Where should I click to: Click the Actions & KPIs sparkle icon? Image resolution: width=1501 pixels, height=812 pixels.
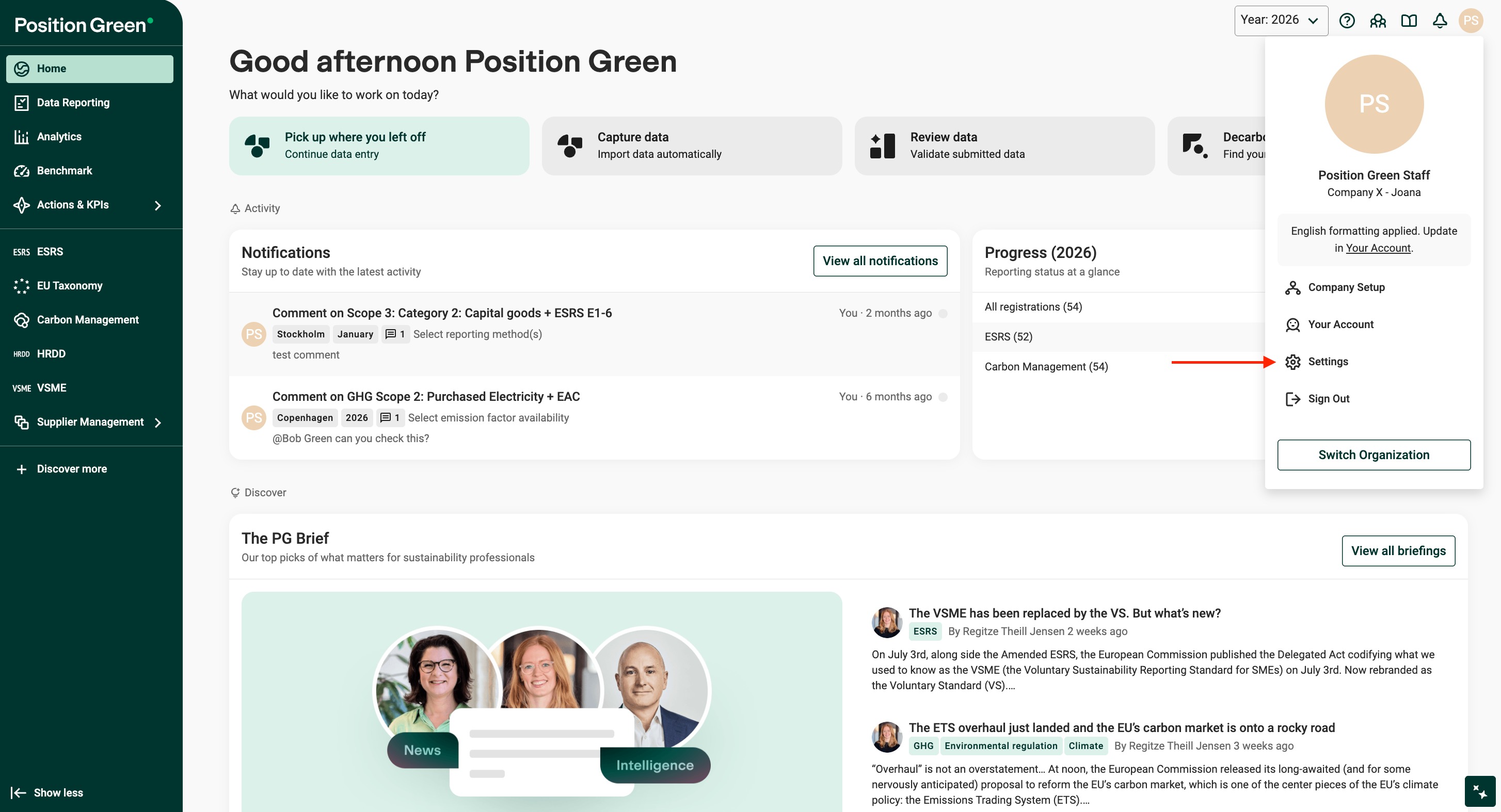point(22,205)
